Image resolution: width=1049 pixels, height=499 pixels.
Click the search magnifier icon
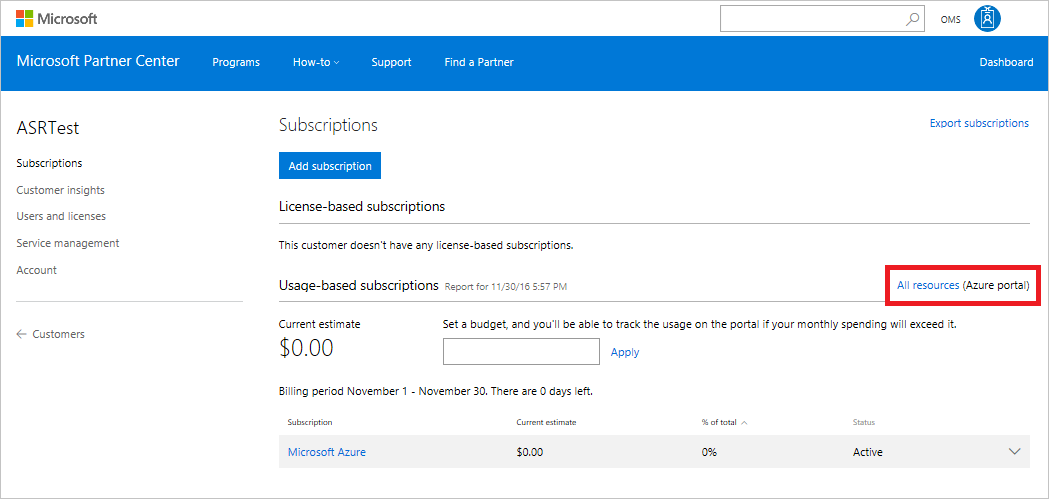[x=912, y=19]
